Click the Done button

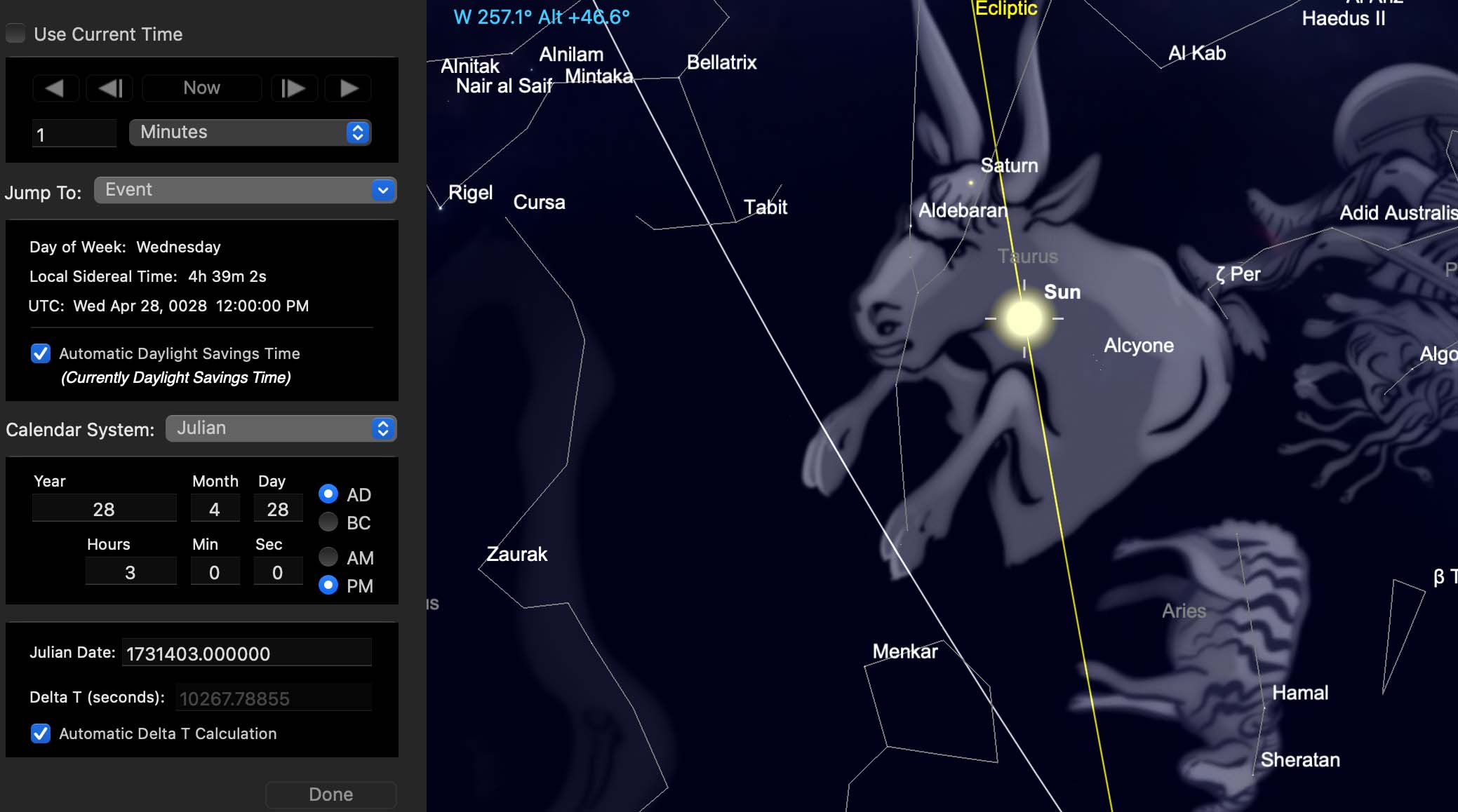[x=331, y=794]
